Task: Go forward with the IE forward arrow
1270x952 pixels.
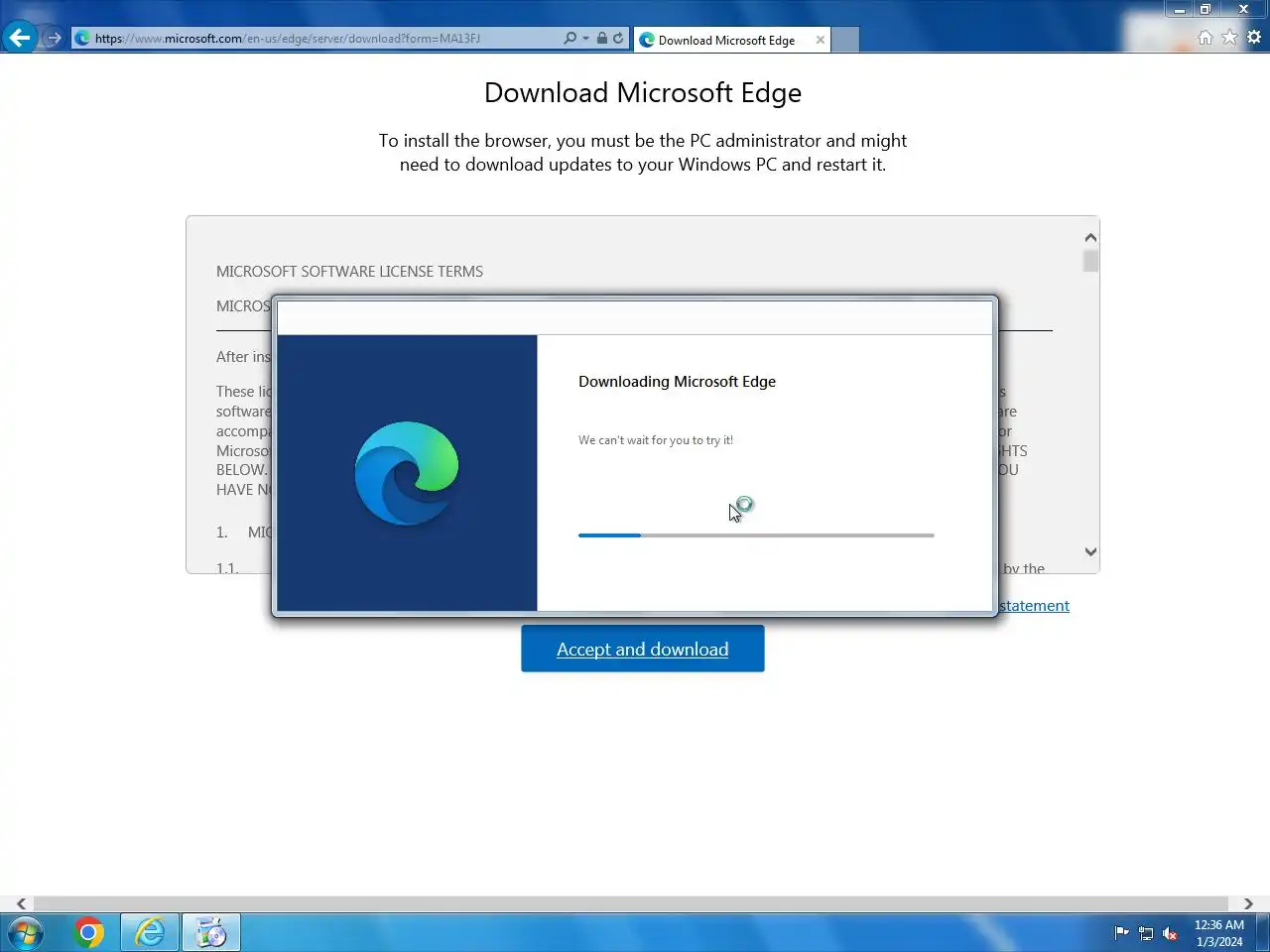Action: tap(54, 39)
